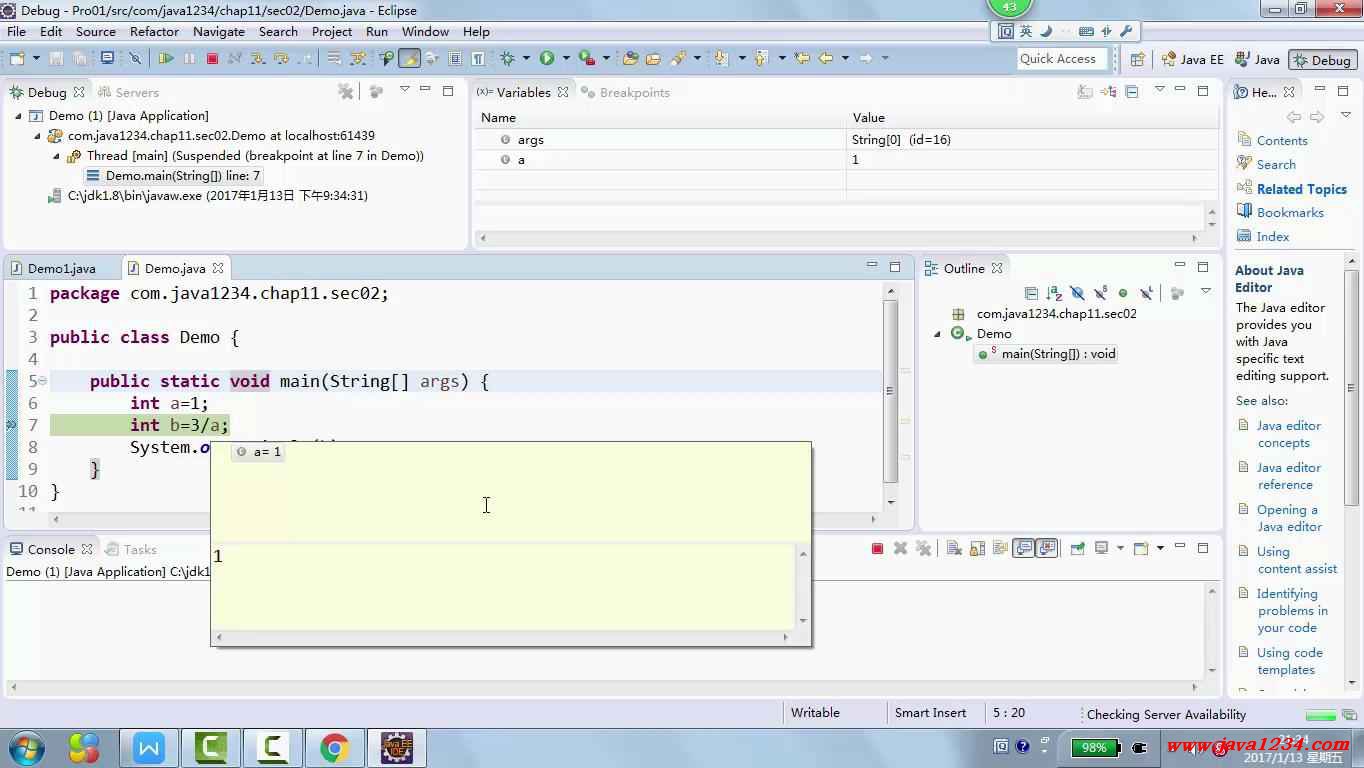Viewport: 1364px width, 768px height.
Task: Click the Windows Start button
Action: point(25,748)
